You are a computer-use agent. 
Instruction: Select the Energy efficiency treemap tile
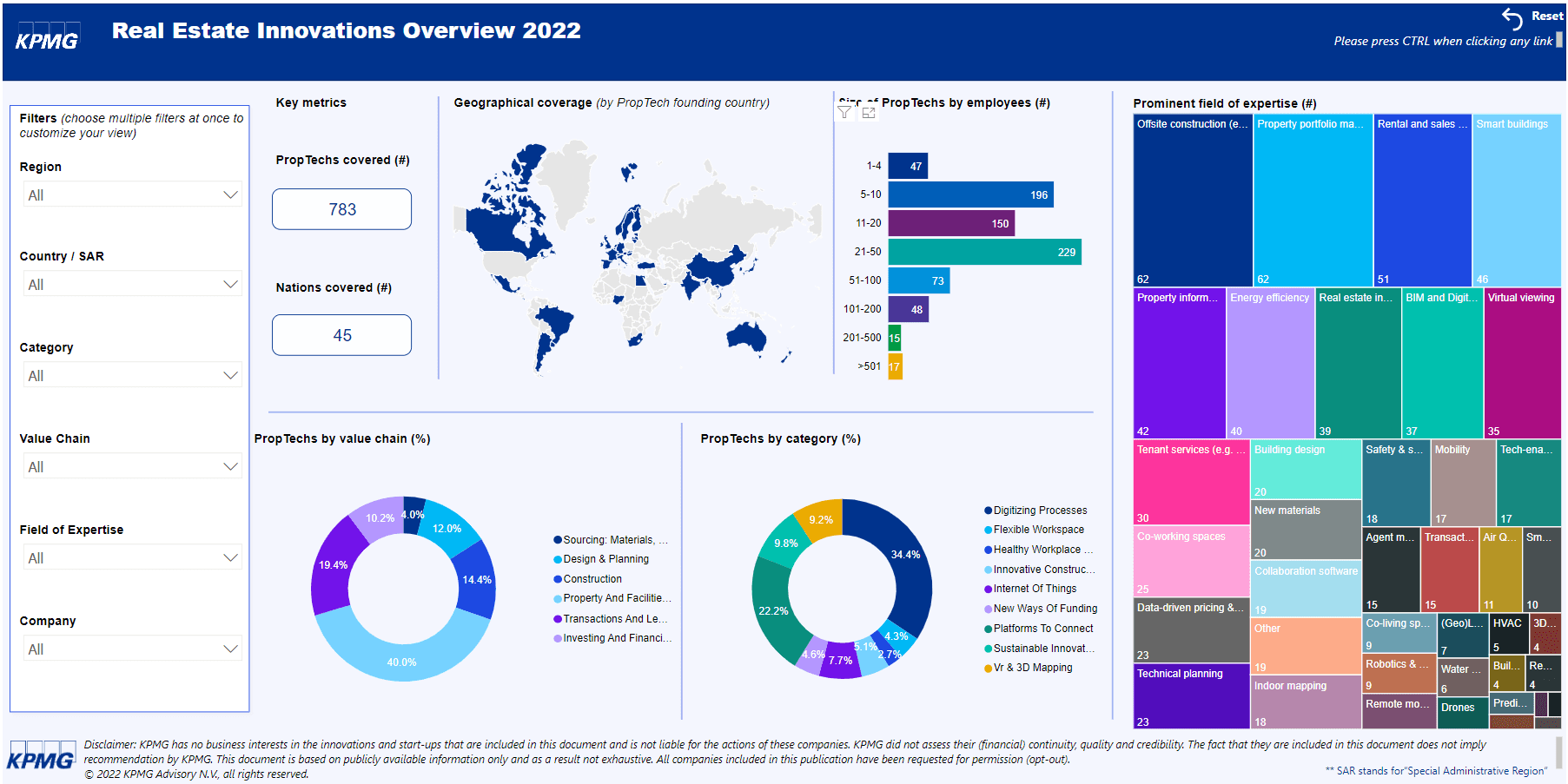coord(1270,363)
